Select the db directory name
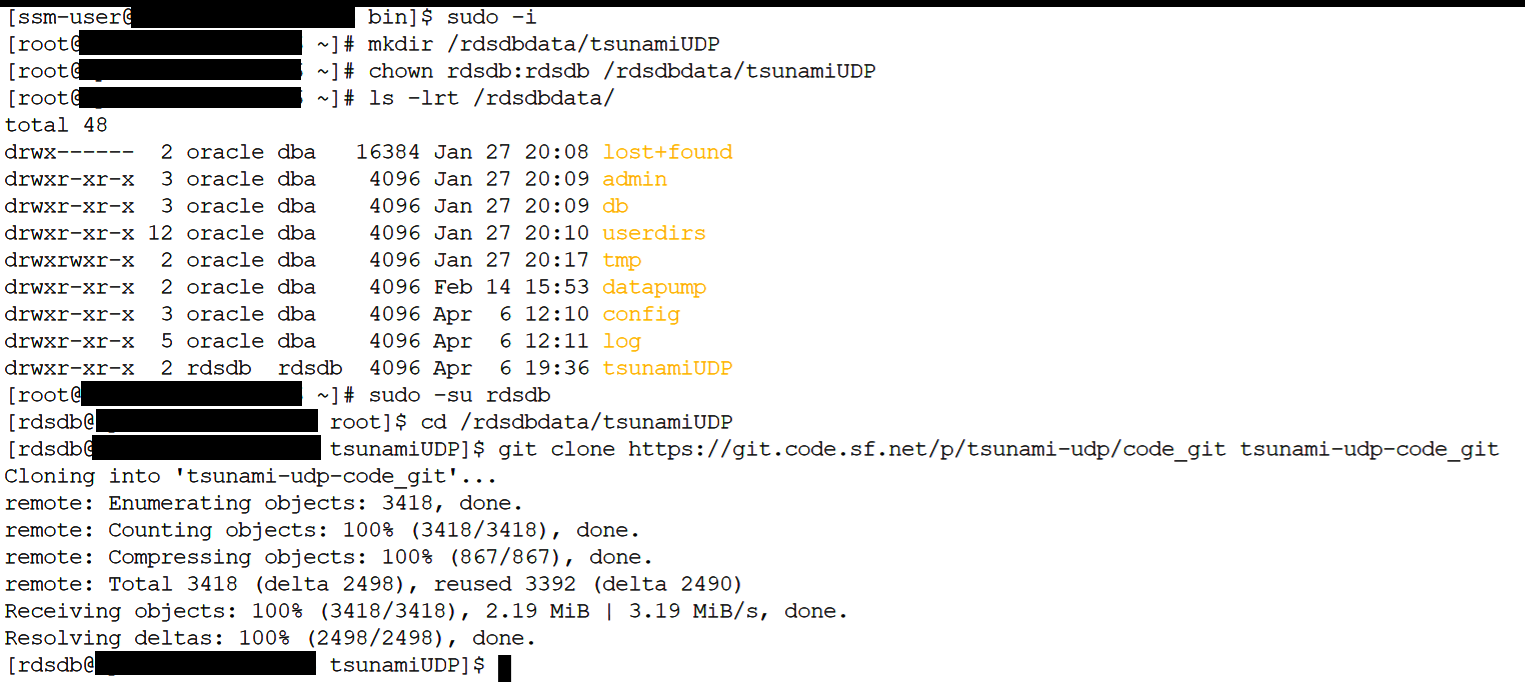 coord(615,206)
